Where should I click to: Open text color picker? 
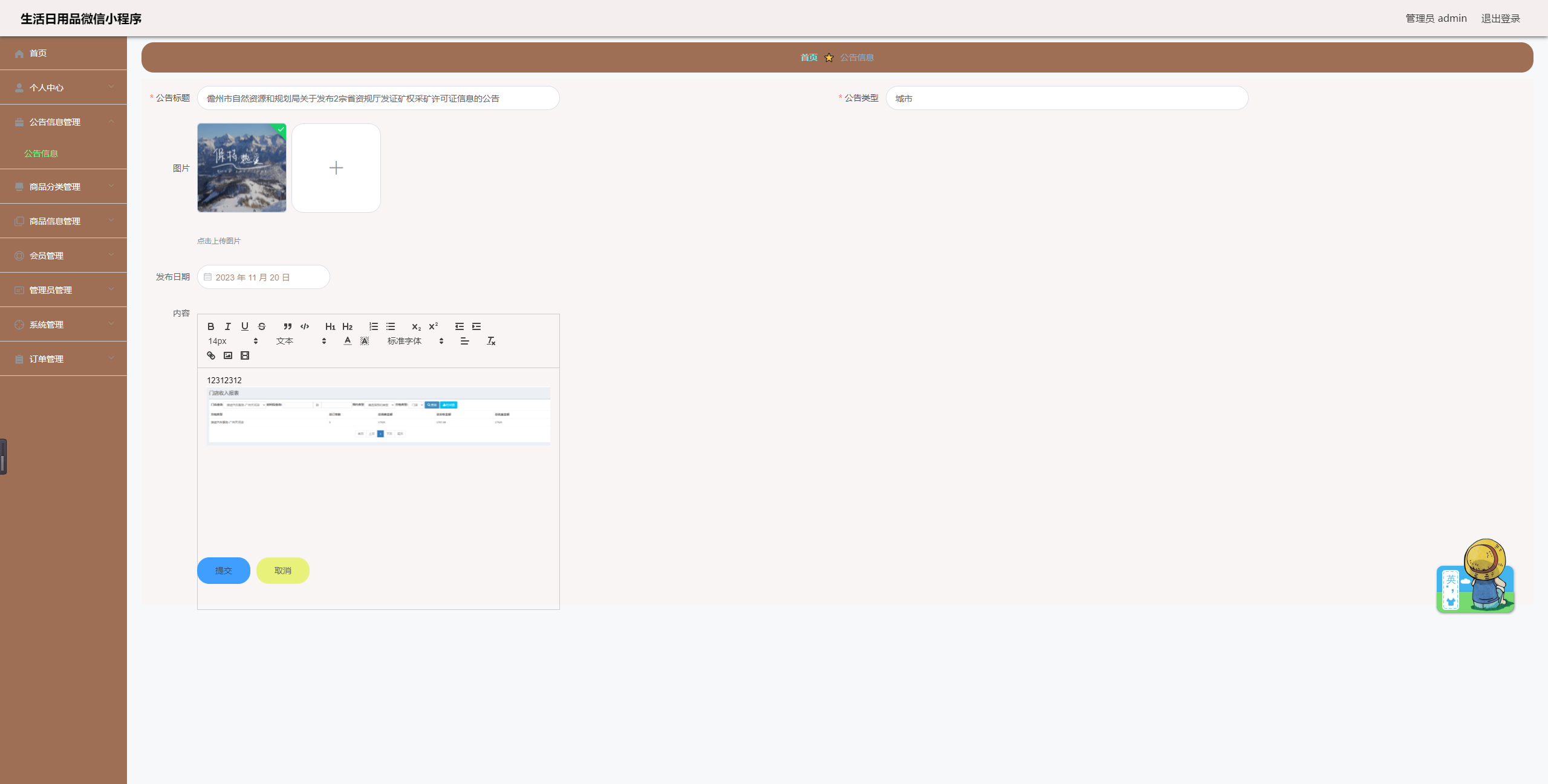(348, 341)
